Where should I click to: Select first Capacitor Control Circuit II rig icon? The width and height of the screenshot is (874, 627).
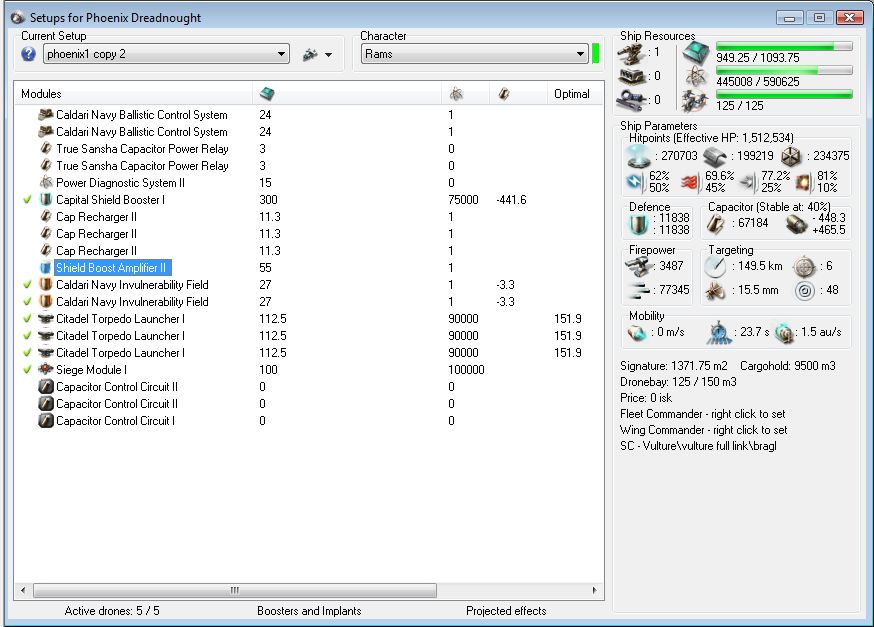pos(46,387)
